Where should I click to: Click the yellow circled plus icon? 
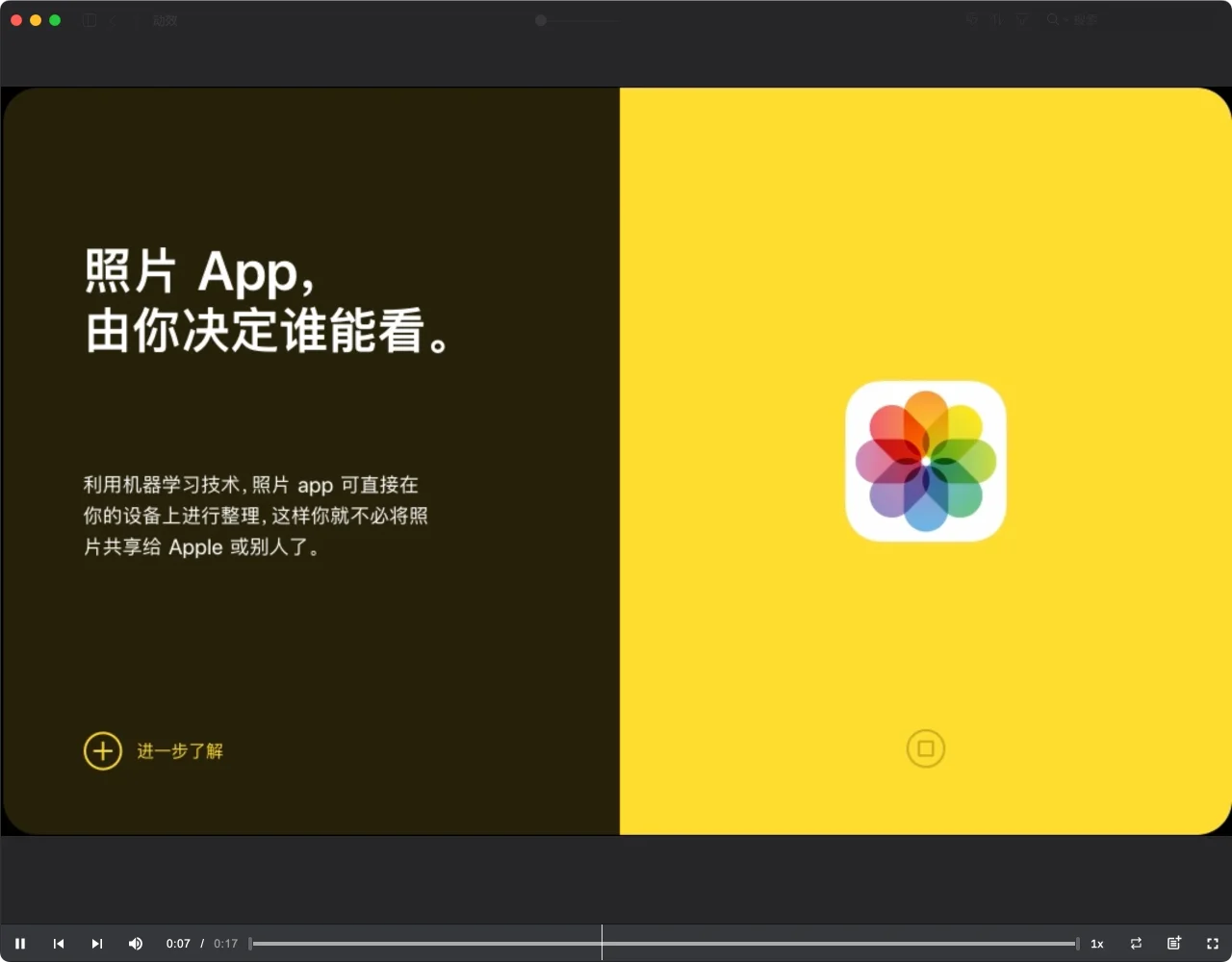pyautogui.click(x=103, y=751)
